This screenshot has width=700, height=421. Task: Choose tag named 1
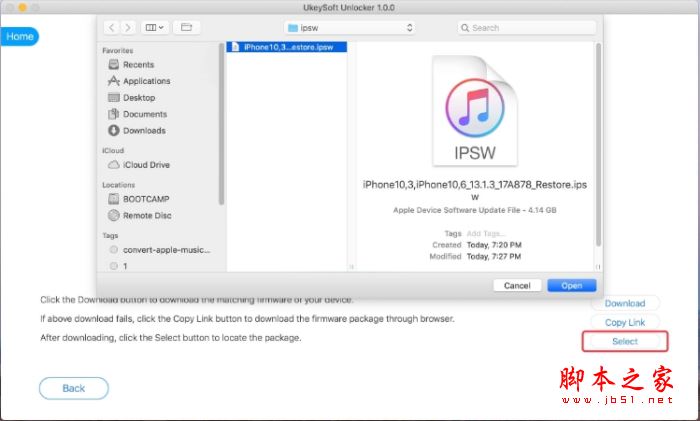click(x=125, y=266)
